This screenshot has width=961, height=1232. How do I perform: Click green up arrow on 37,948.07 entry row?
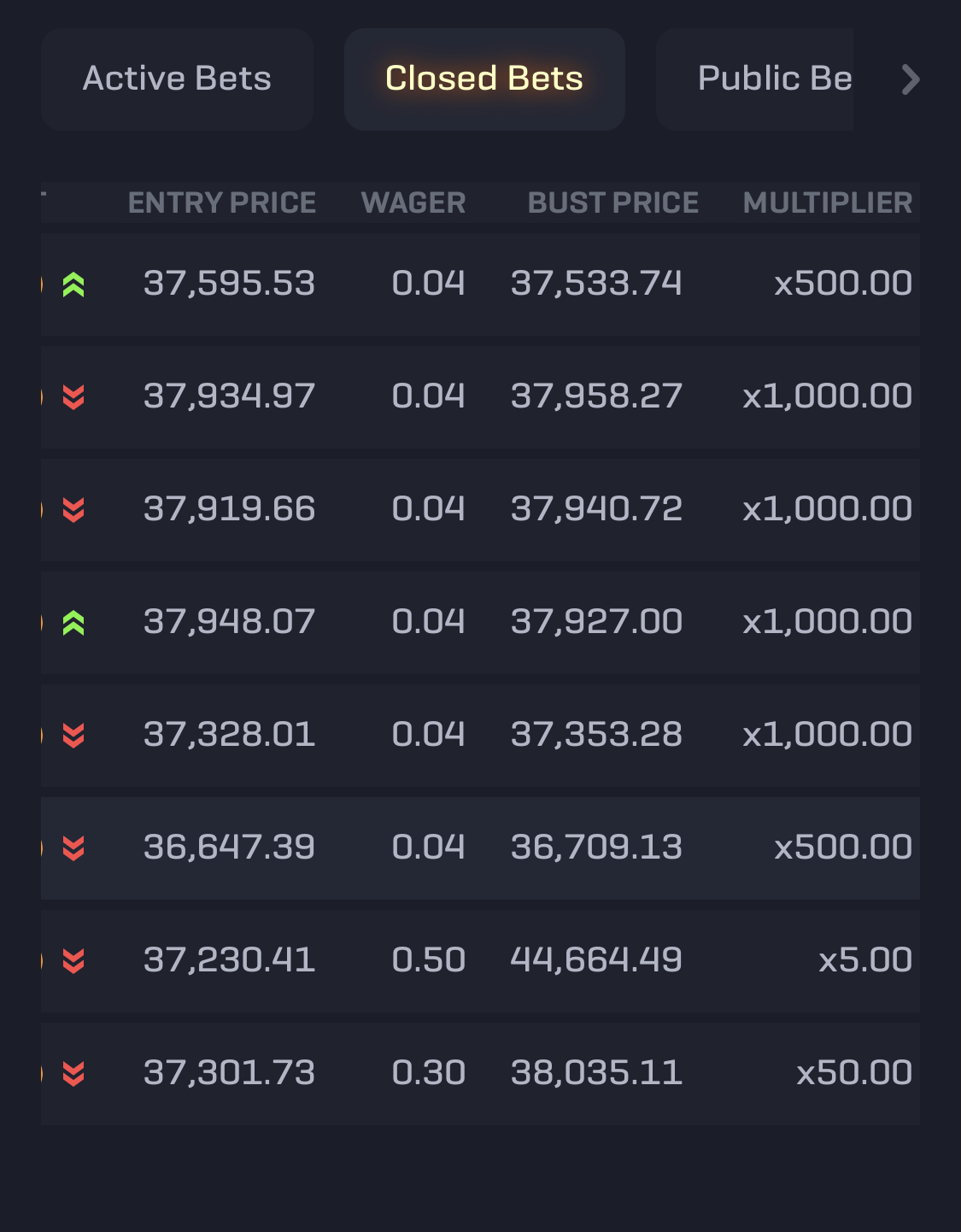tap(73, 623)
